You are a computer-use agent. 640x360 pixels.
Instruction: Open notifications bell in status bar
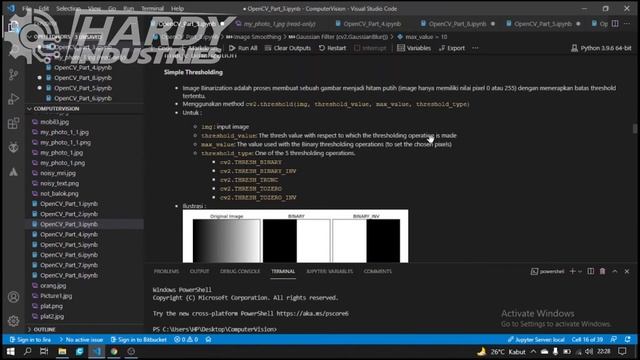[x=628, y=340]
